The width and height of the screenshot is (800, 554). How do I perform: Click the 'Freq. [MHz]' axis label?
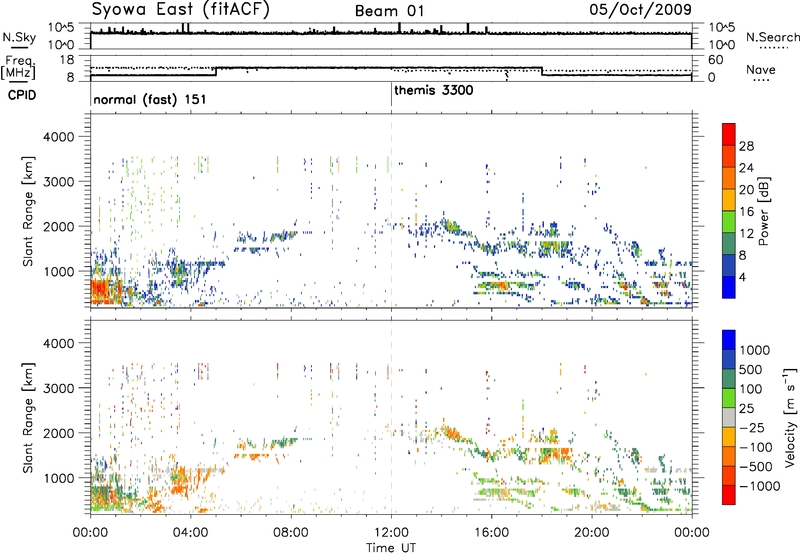pos(19,68)
